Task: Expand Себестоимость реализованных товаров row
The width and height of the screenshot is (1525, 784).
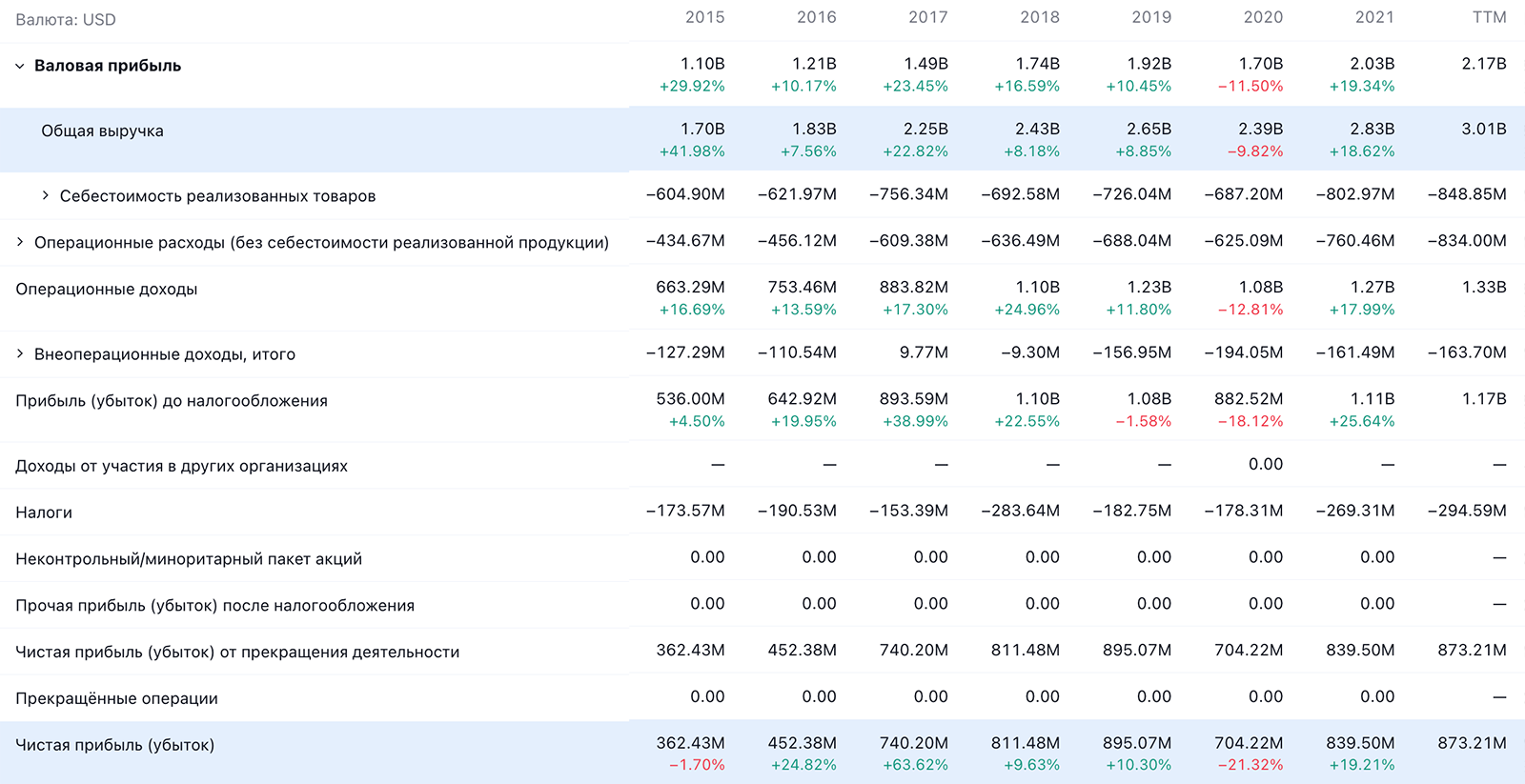Action: 45,195
